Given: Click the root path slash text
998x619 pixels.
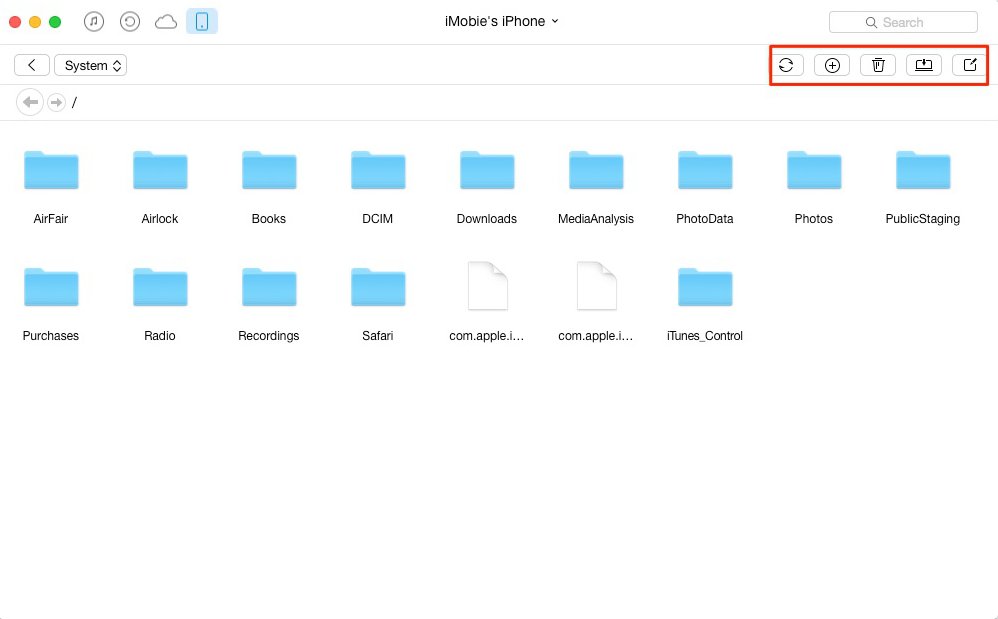Looking at the screenshot, I should point(74,102).
